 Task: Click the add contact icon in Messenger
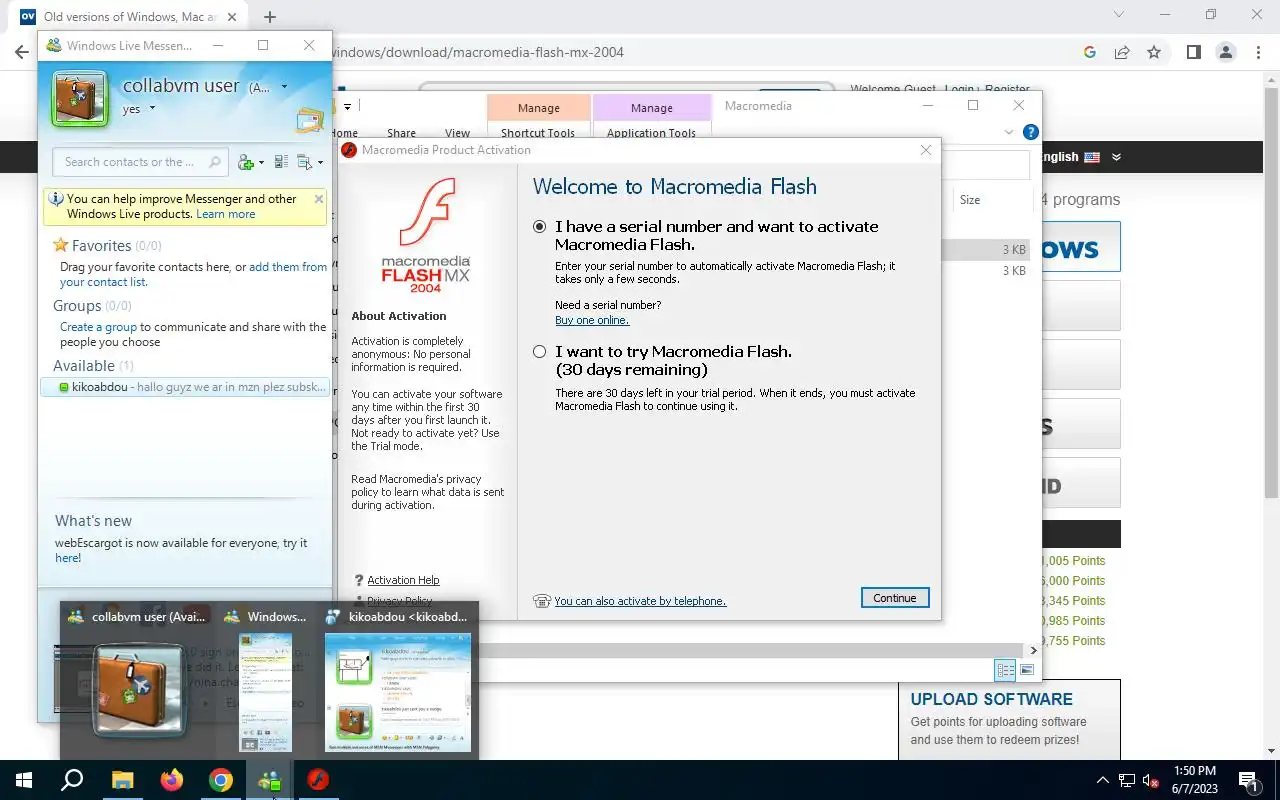point(246,162)
